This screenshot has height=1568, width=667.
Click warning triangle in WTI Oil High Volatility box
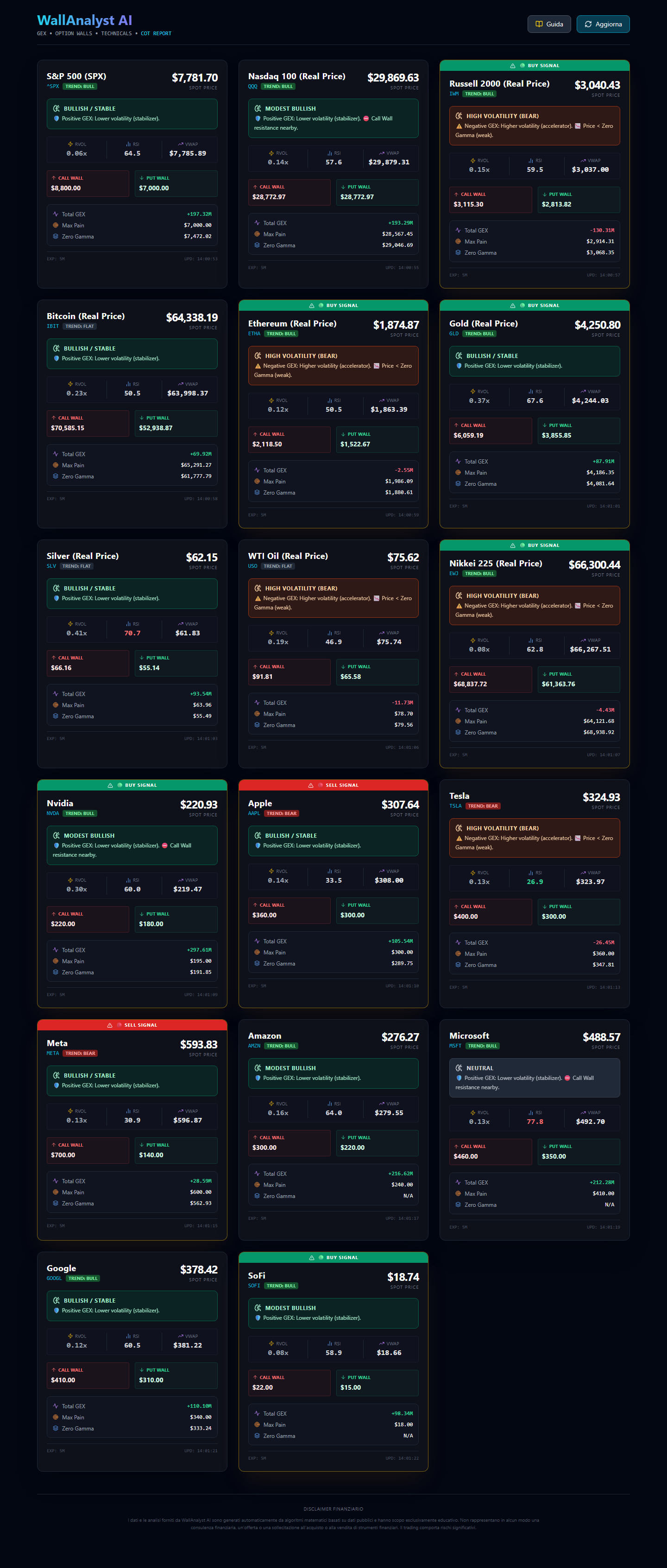coord(258,598)
